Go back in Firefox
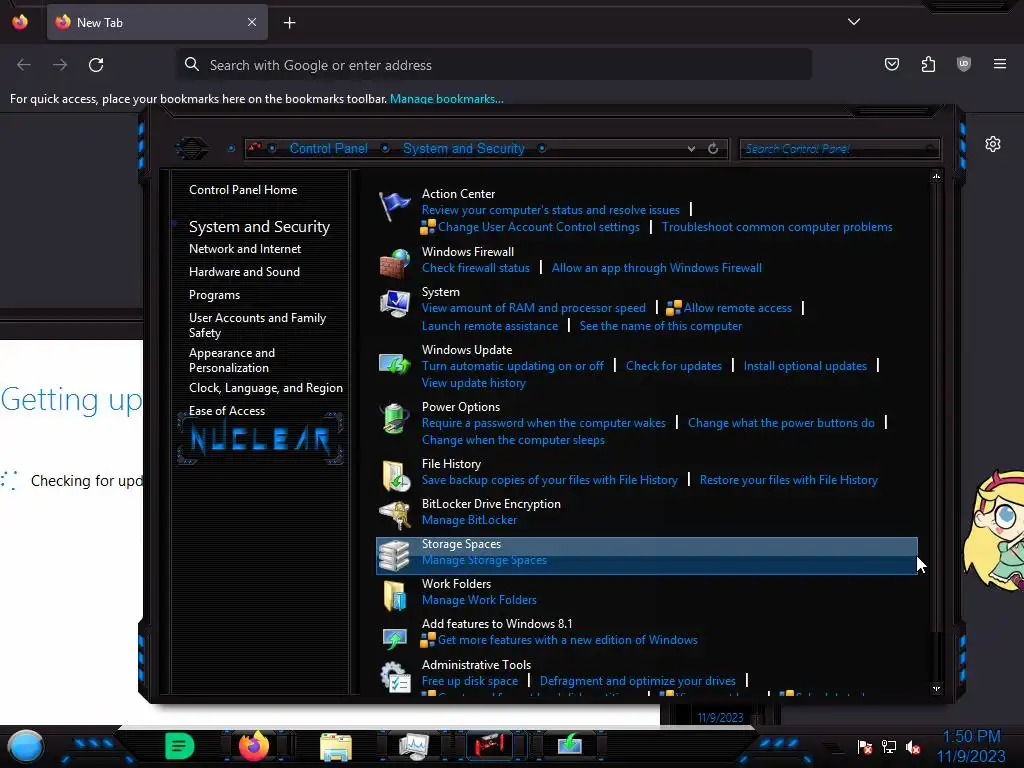This screenshot has width=1024, height=768. click(24, 65)
